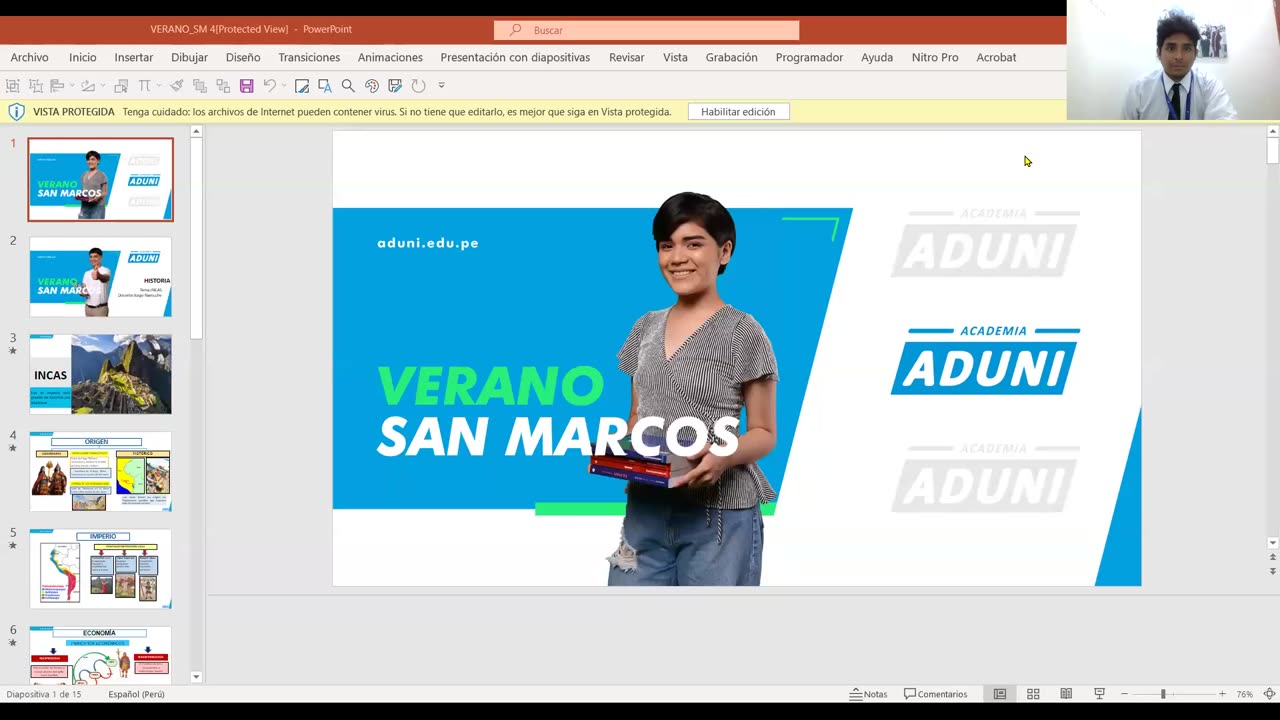
Task: Open Customize Quick Access Toolbar dropdown
Action: [x=441, y=86]
